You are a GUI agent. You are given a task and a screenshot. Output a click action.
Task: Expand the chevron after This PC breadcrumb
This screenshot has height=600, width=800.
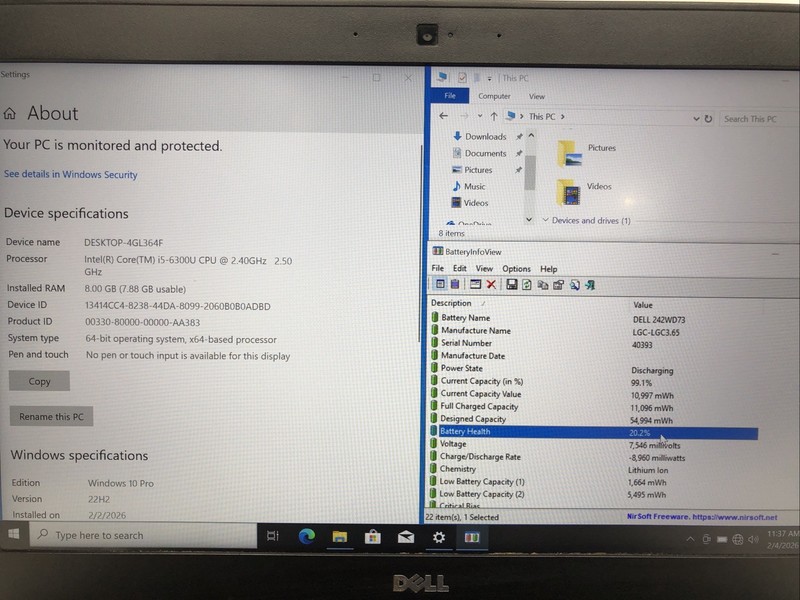pos(563,116)
